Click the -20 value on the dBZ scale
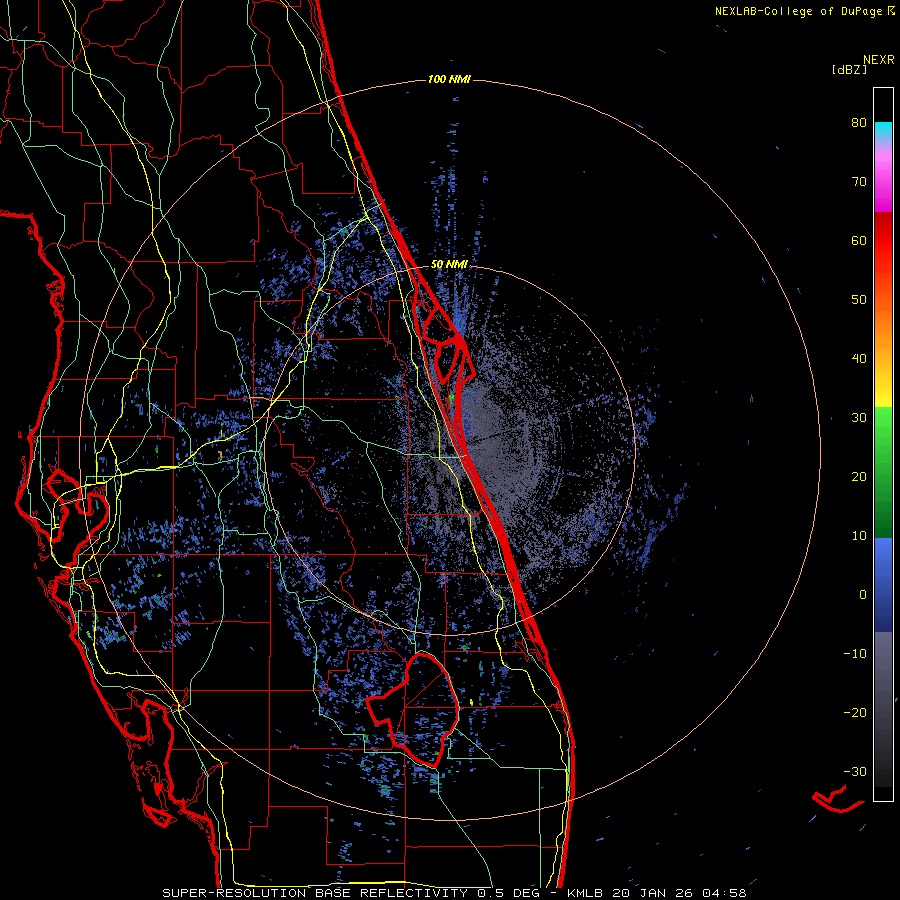 coord(855,712)
